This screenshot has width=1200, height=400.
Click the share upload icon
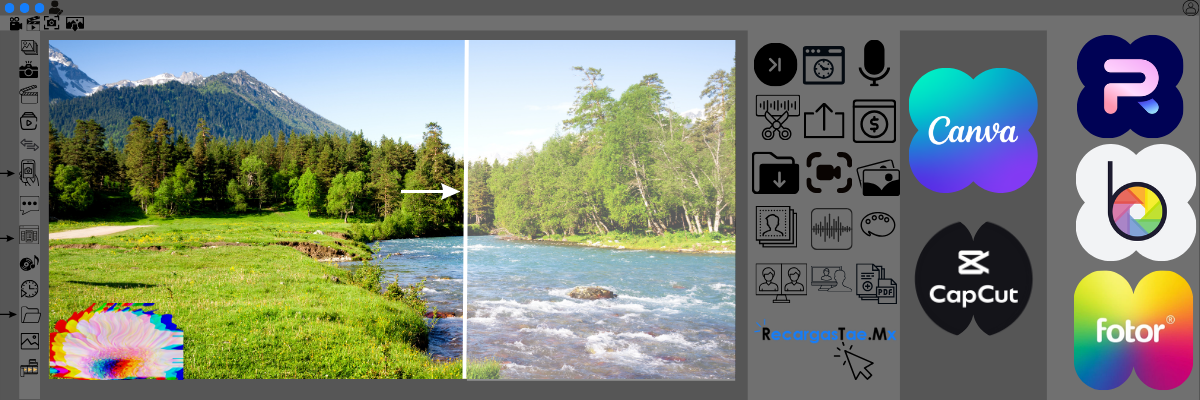tap(825, 119)
